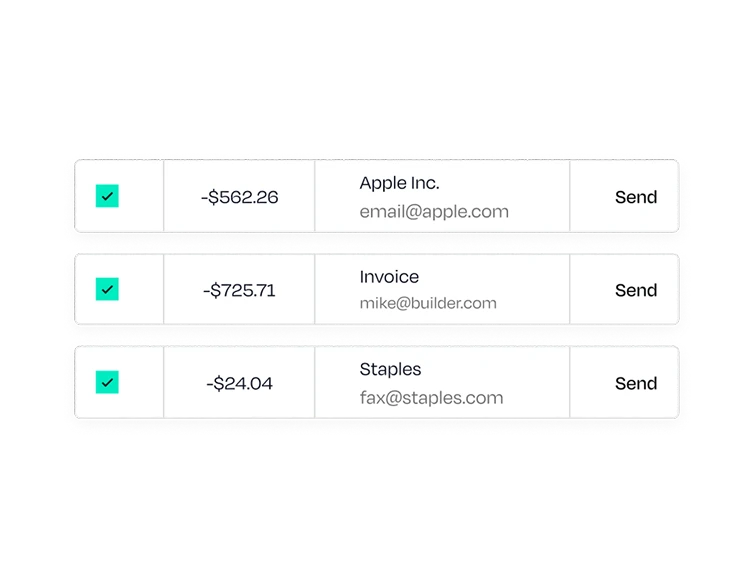The width and height of the screenshot is (752, 588).
Task: Click the -$562.26 amount
Action: 239,197
